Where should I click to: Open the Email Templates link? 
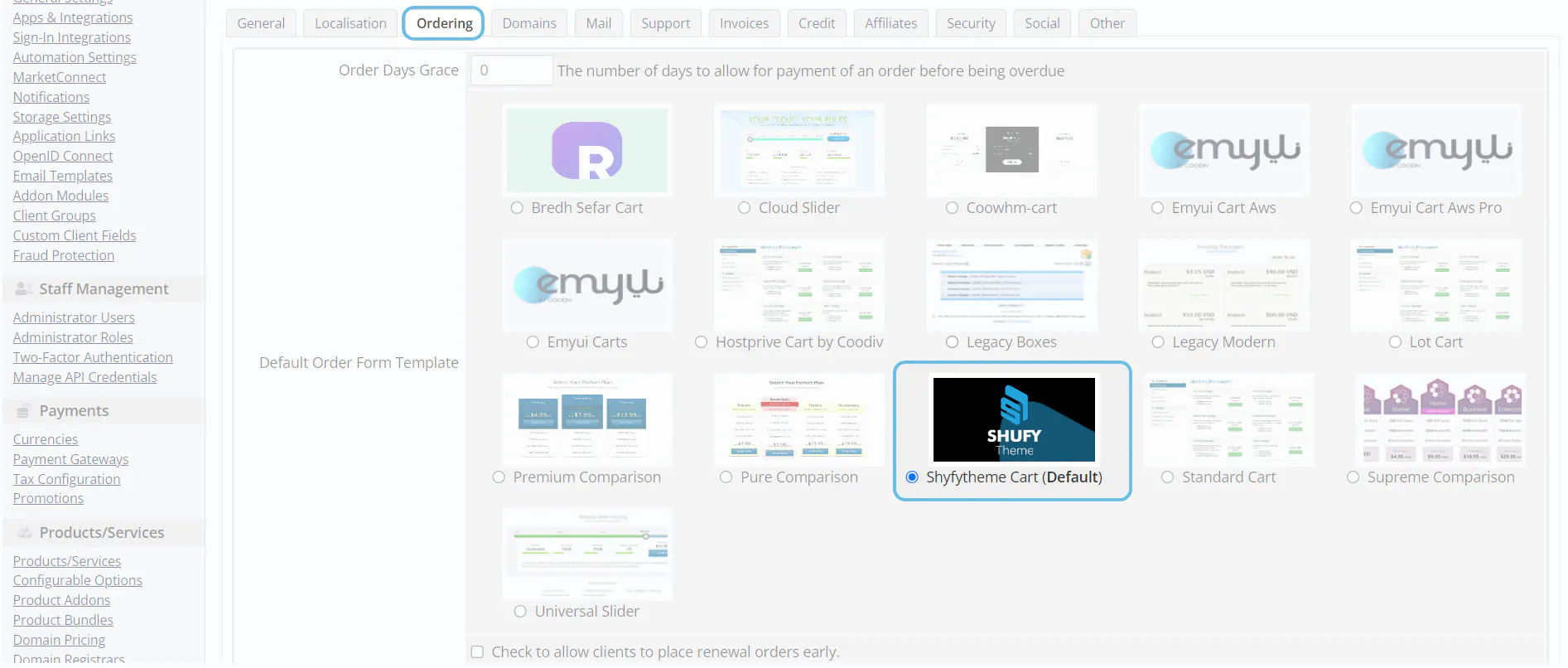coord(63,176)
